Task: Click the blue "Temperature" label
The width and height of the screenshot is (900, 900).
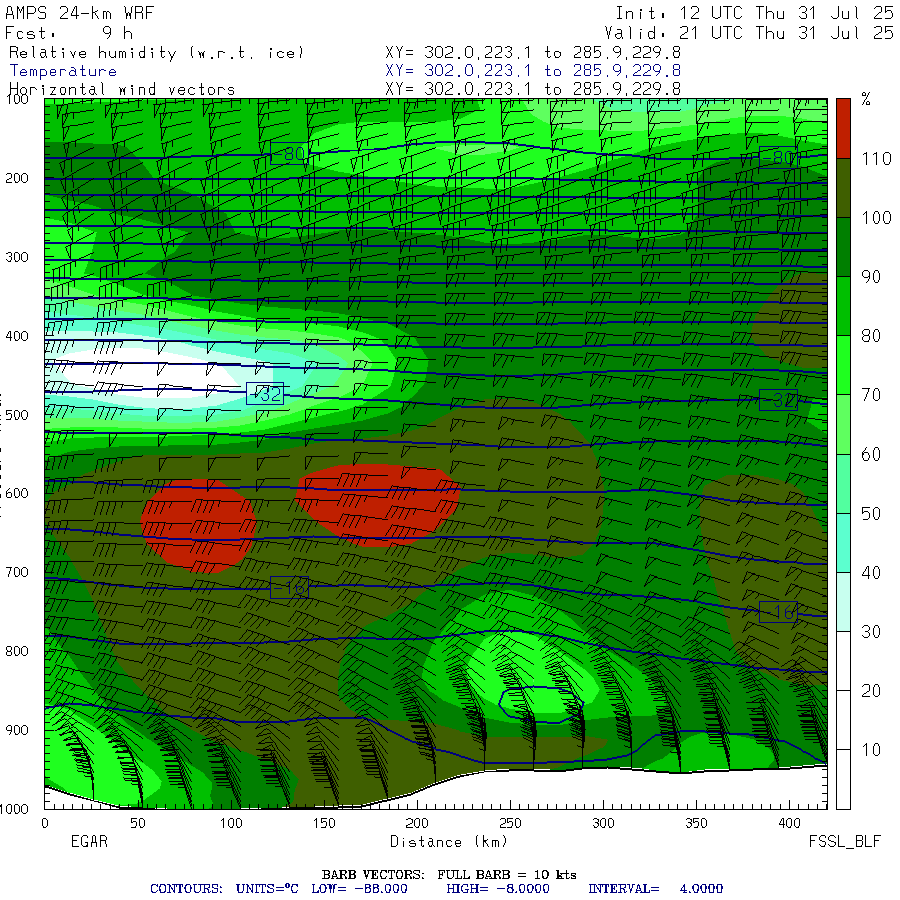Action: point(63,71)
